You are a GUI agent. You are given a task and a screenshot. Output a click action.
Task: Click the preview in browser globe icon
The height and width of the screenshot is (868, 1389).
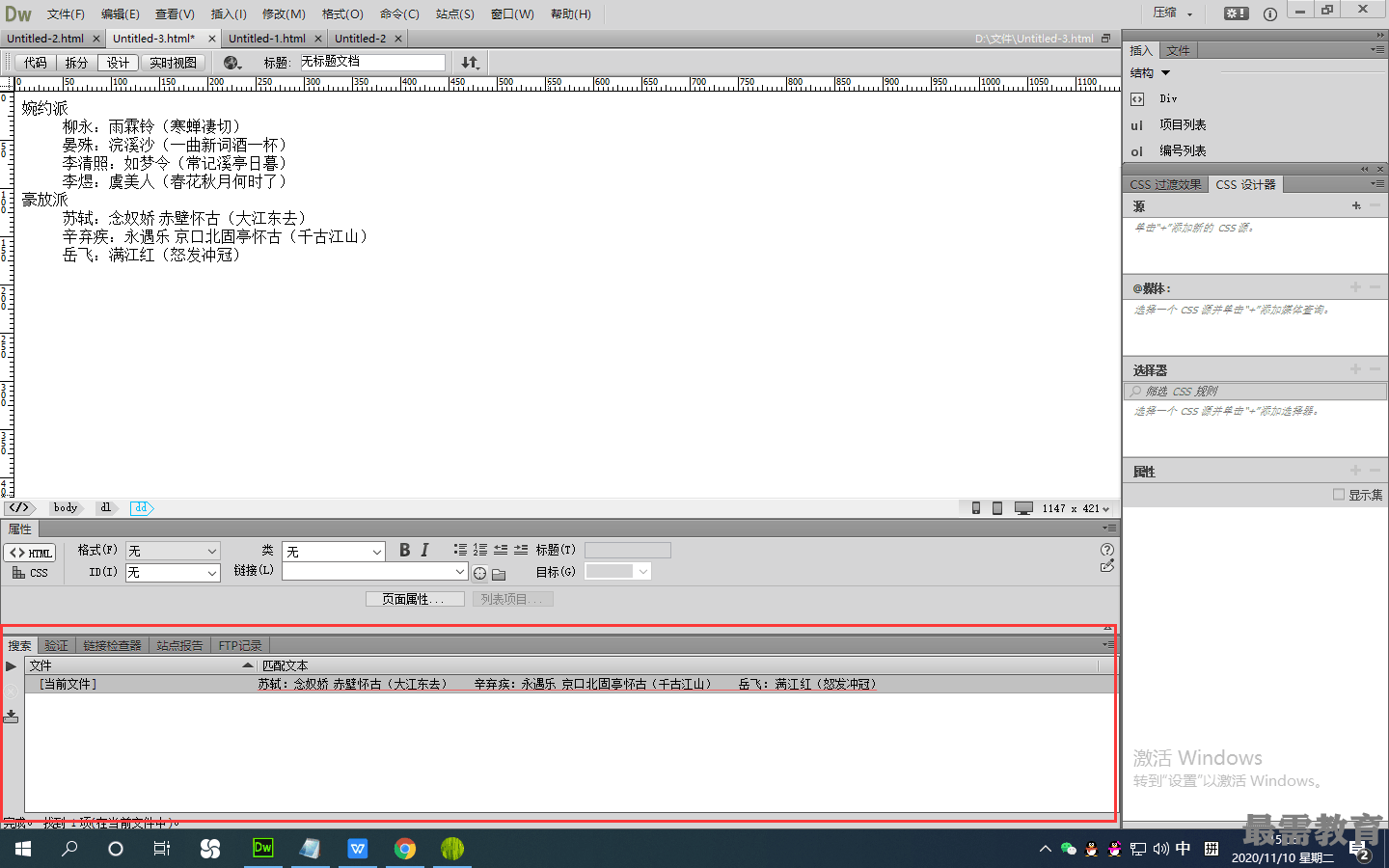click(232, 63)
